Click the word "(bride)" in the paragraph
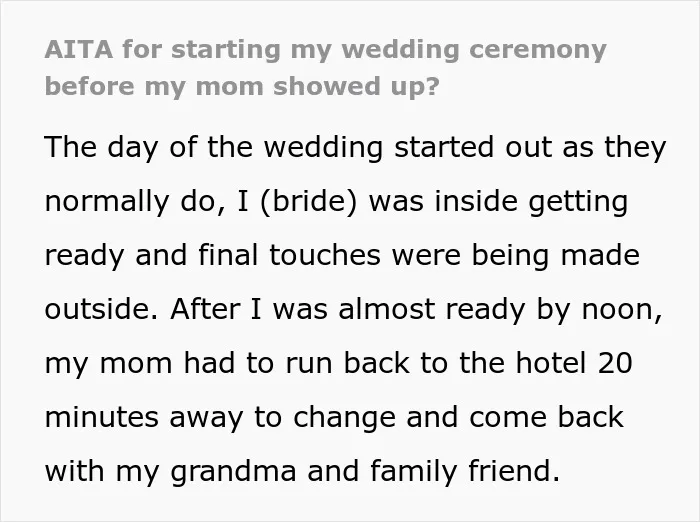The height and width of the screenshot is (522, 700). (308, 201)
